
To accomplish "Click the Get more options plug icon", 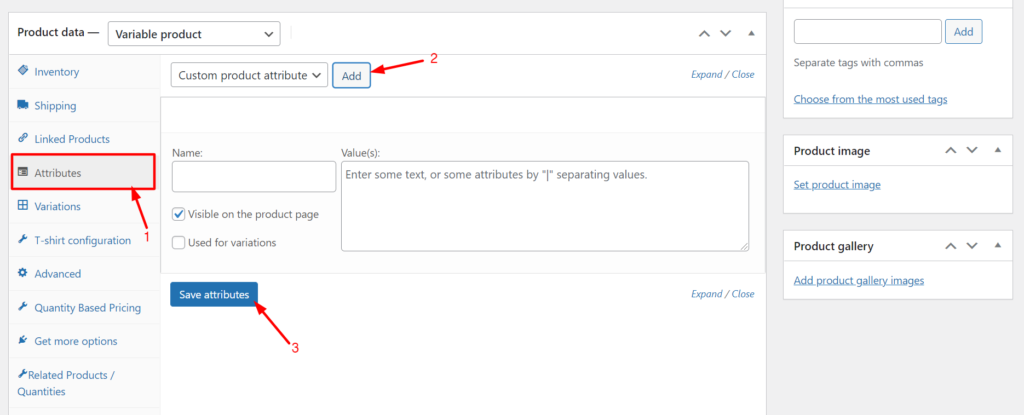I will pos(23,341).
